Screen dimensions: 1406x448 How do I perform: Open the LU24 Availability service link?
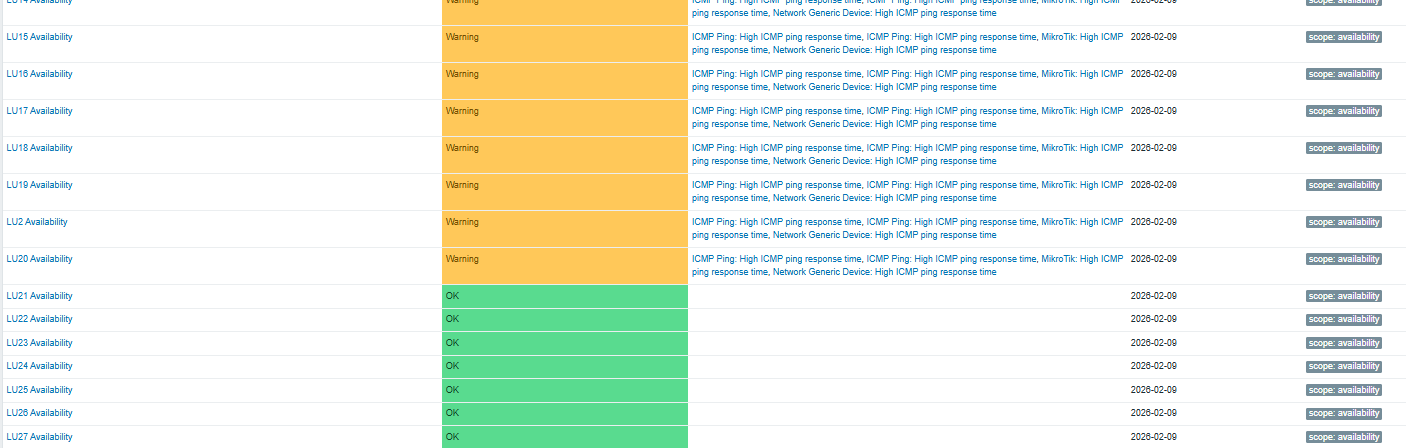point(39,366)
